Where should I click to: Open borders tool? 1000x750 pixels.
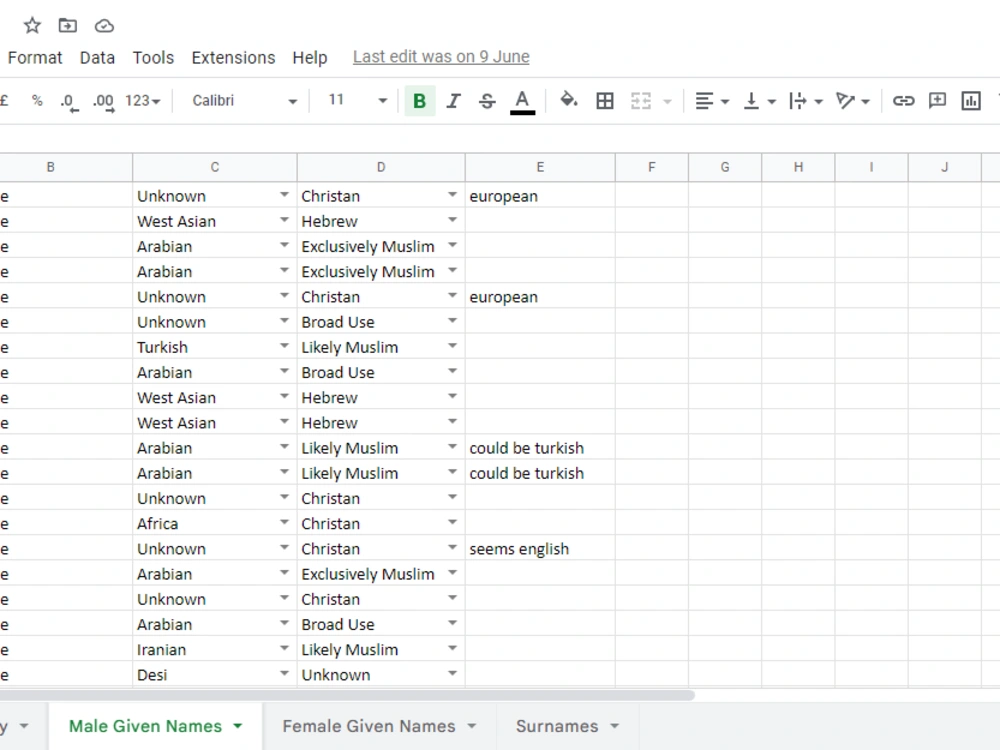click(x=605, y=101)
